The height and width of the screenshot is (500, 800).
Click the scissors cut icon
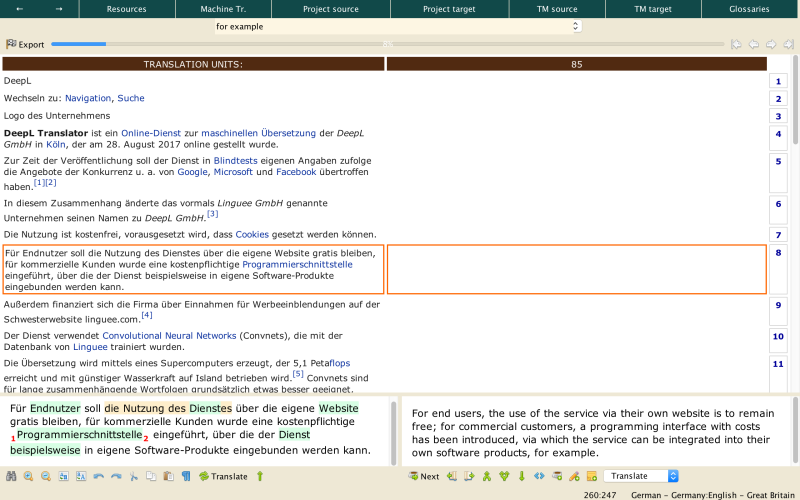134,476
